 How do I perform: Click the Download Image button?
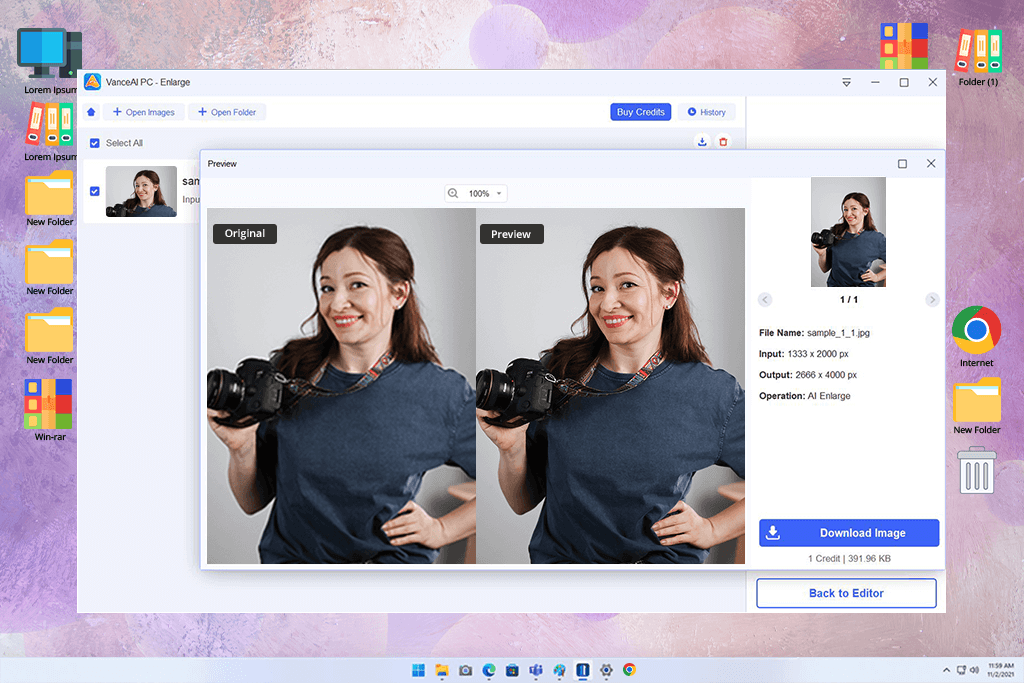pos(849,533)
